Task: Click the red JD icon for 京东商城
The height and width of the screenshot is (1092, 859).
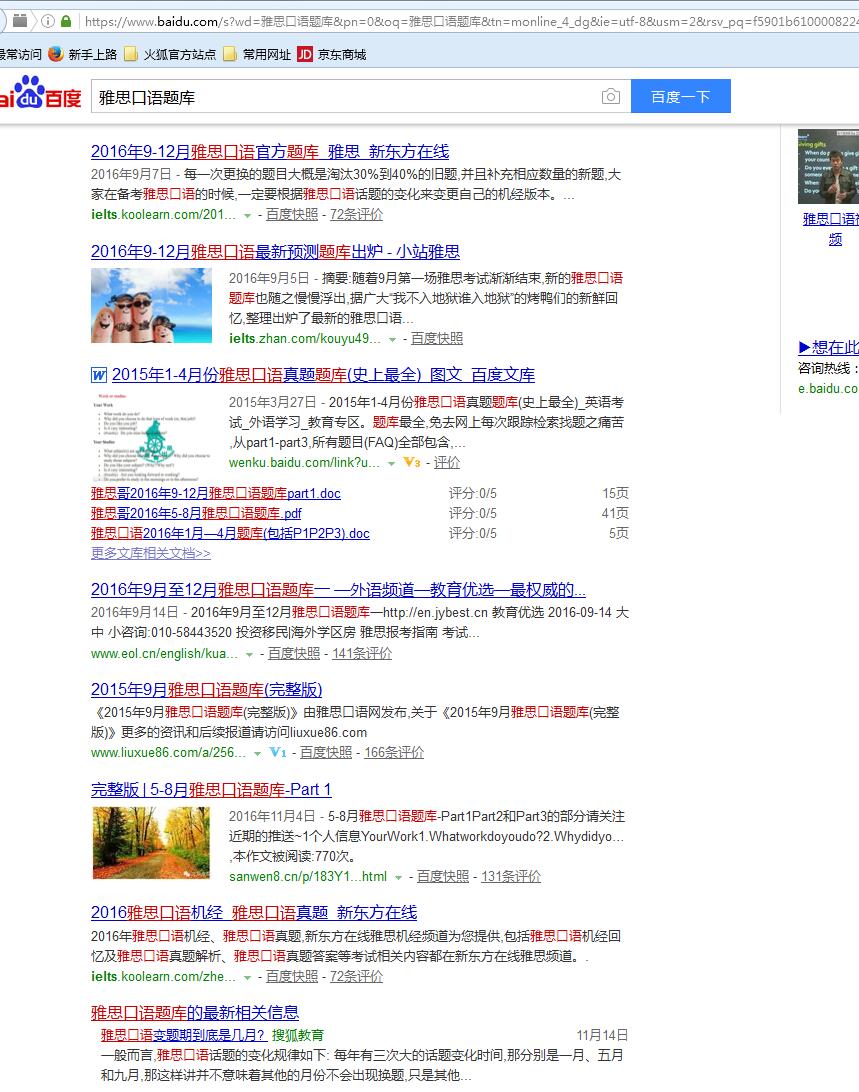Action: [304, 54]
